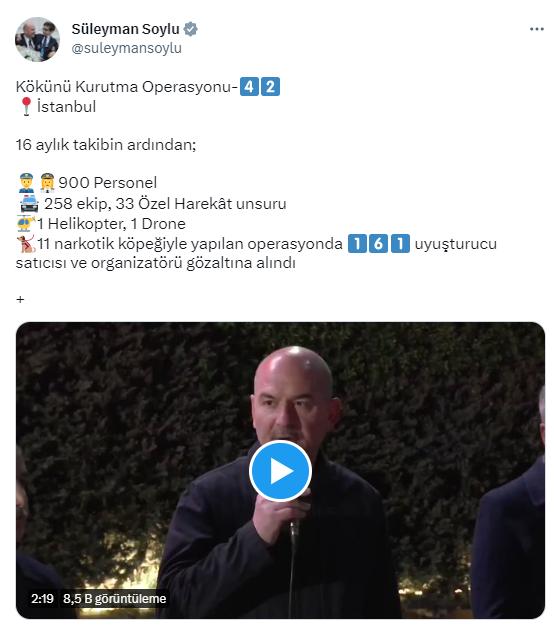554x631 pixels.
Task: Play the embedded tweet video
Action: pos(280,470)
